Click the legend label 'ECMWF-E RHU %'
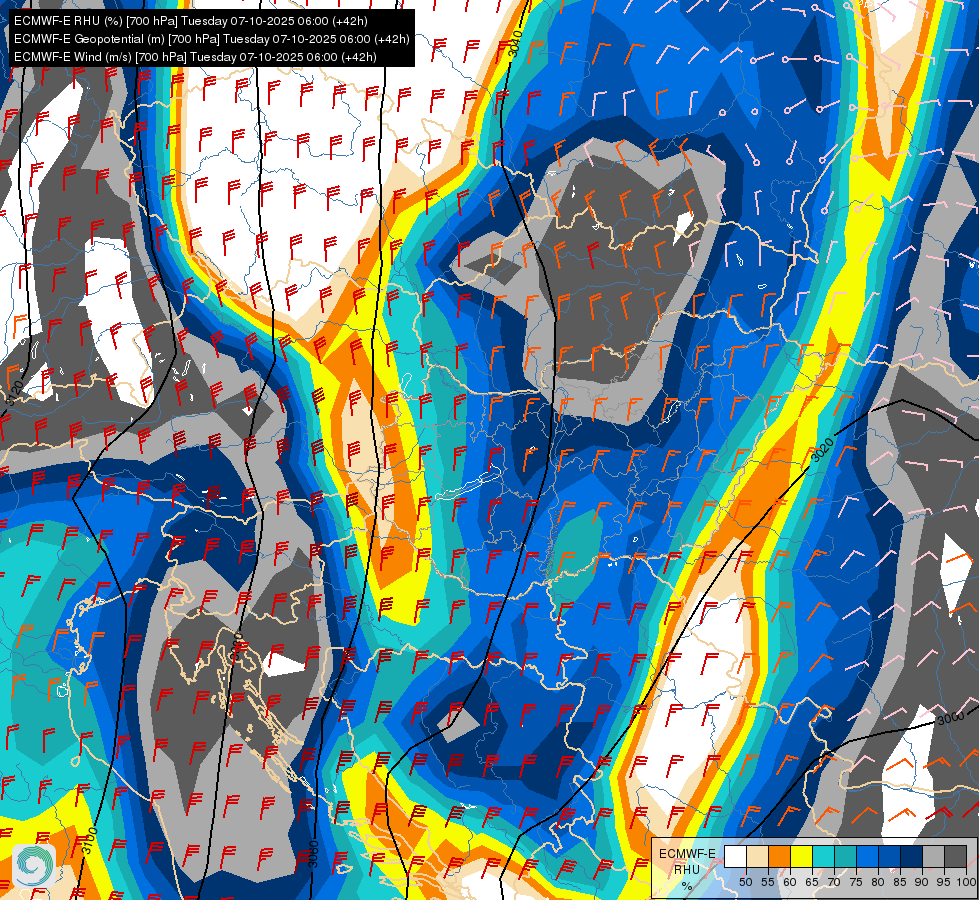 [687, 869]
